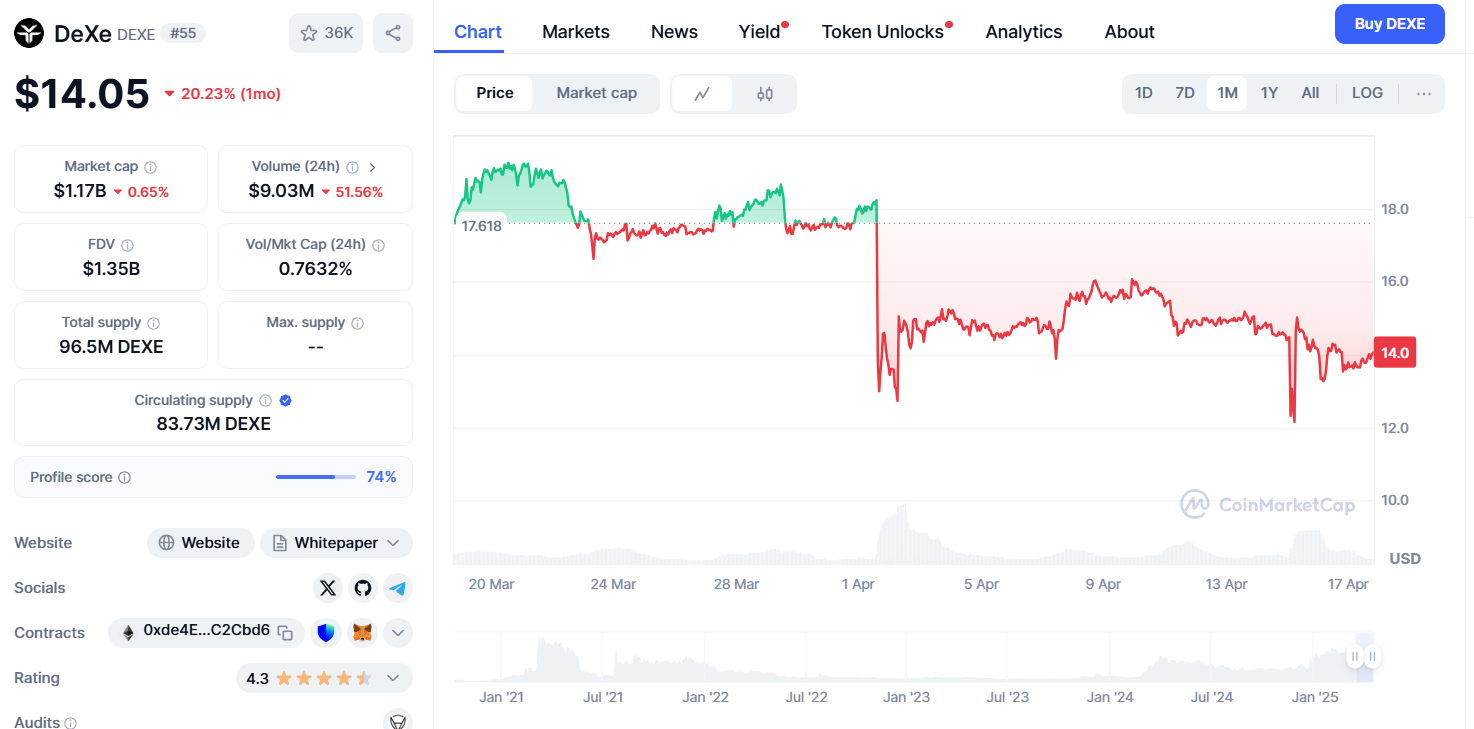Switch to the Markets tab
This screenshot has width=1474, height=729.
576,32
